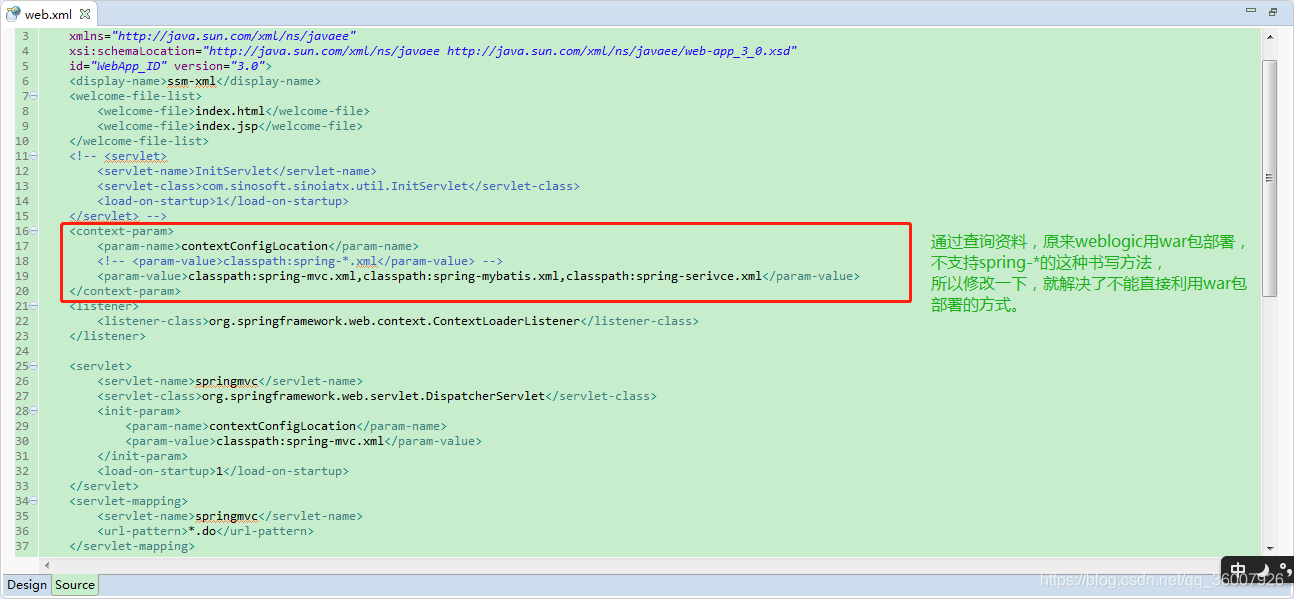1294x599 pixels.
Task: Click the display-name ssm-xml line
Action: [x=195, y=81]
